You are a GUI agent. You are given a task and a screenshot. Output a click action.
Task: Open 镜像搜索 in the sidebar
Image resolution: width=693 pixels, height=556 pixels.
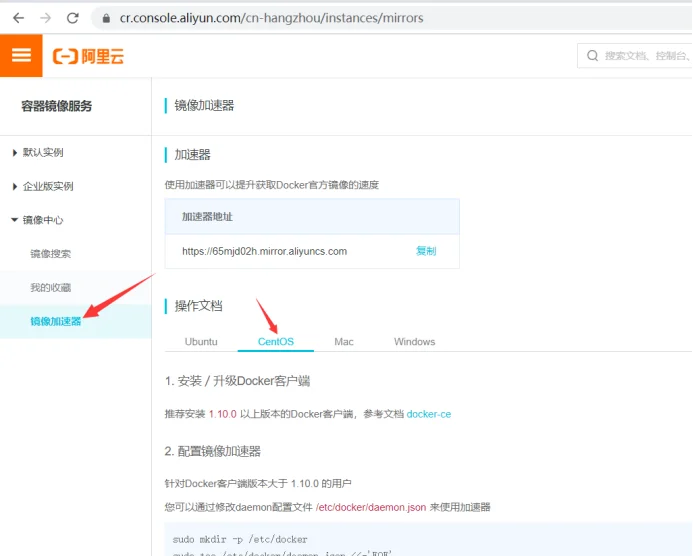tap(50, 254)
